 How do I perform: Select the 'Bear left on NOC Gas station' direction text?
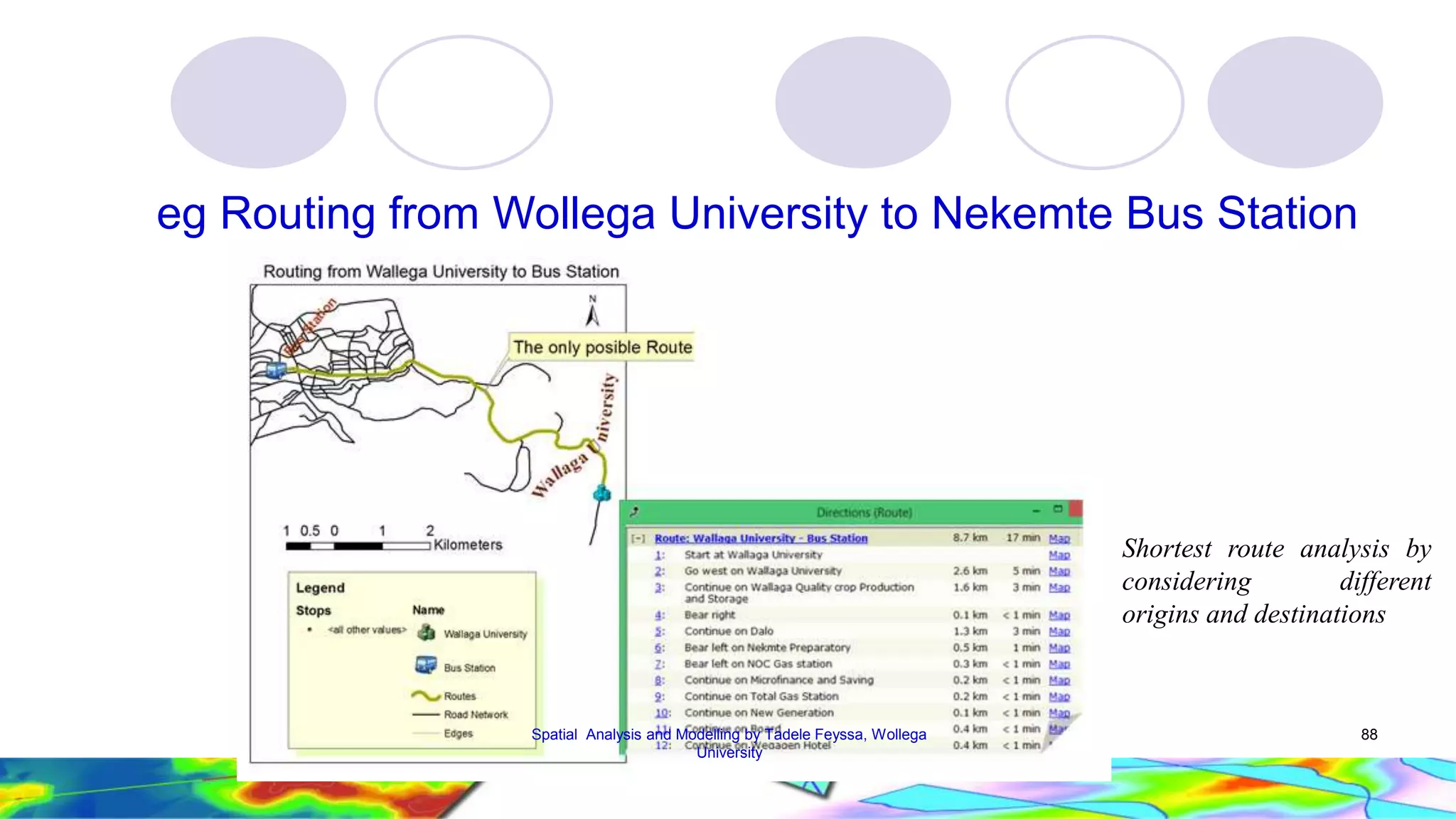tap(758, 665)
